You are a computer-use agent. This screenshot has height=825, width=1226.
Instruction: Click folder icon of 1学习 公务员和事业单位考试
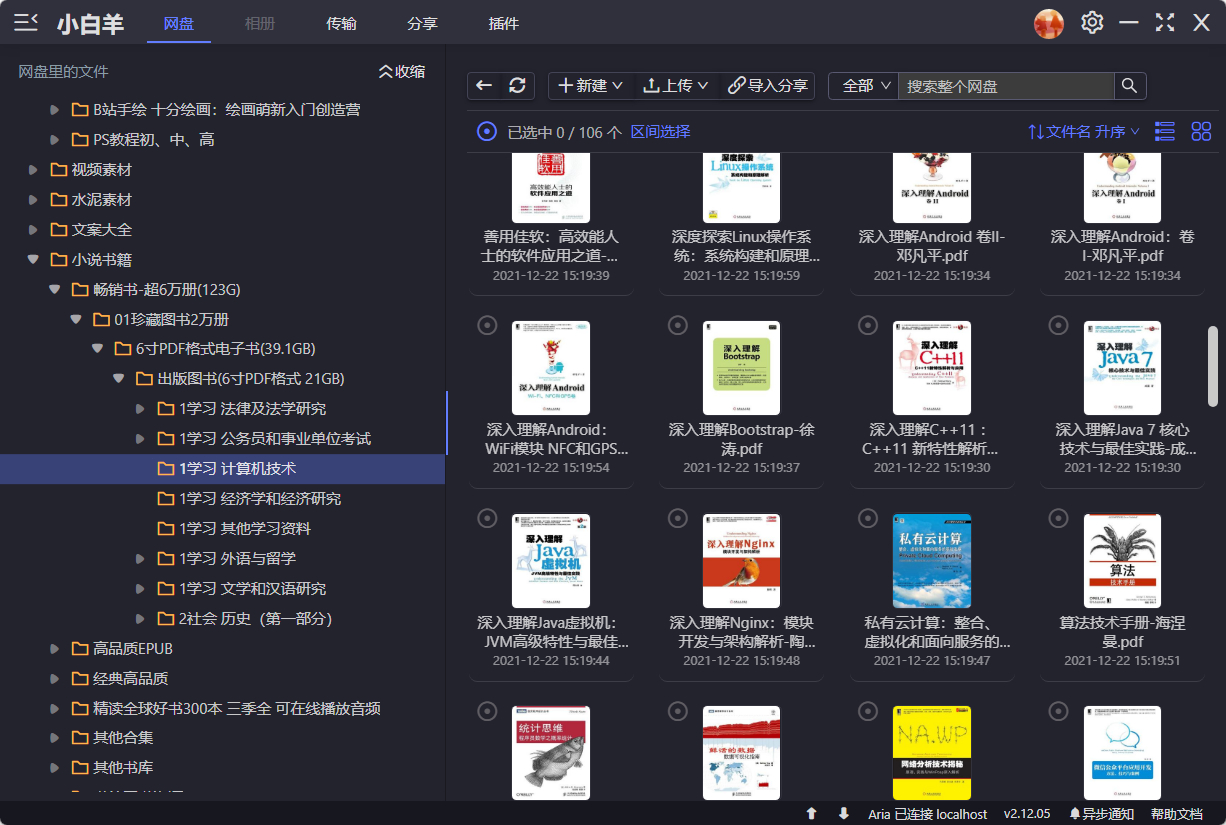pyautogui.click(x=166, y=439)
